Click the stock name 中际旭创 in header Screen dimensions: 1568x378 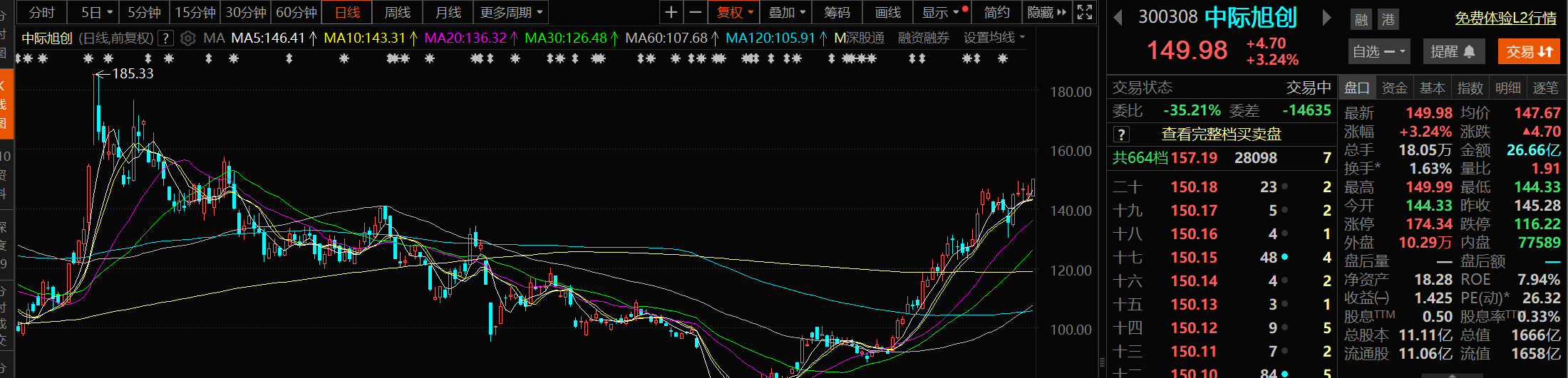[x=1251, y=17]
